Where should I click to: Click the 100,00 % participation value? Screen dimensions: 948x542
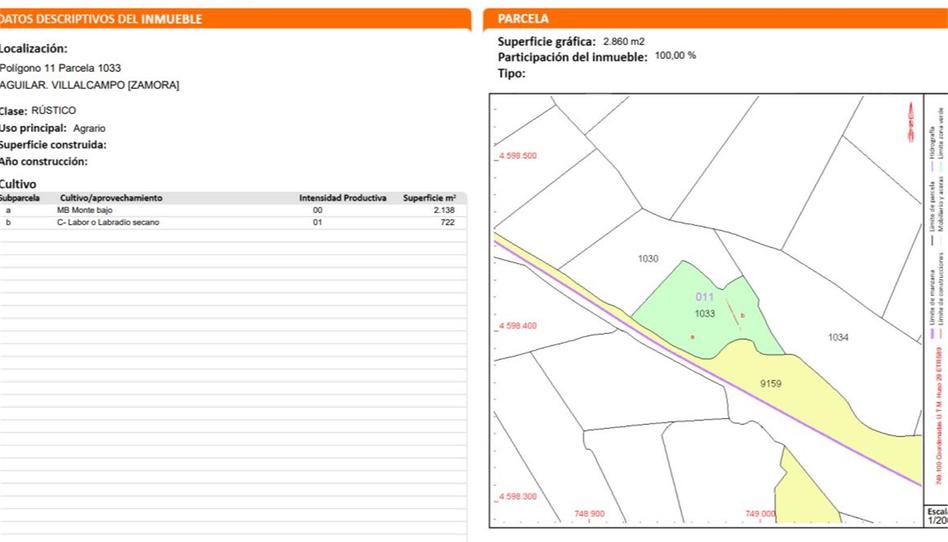675,56
